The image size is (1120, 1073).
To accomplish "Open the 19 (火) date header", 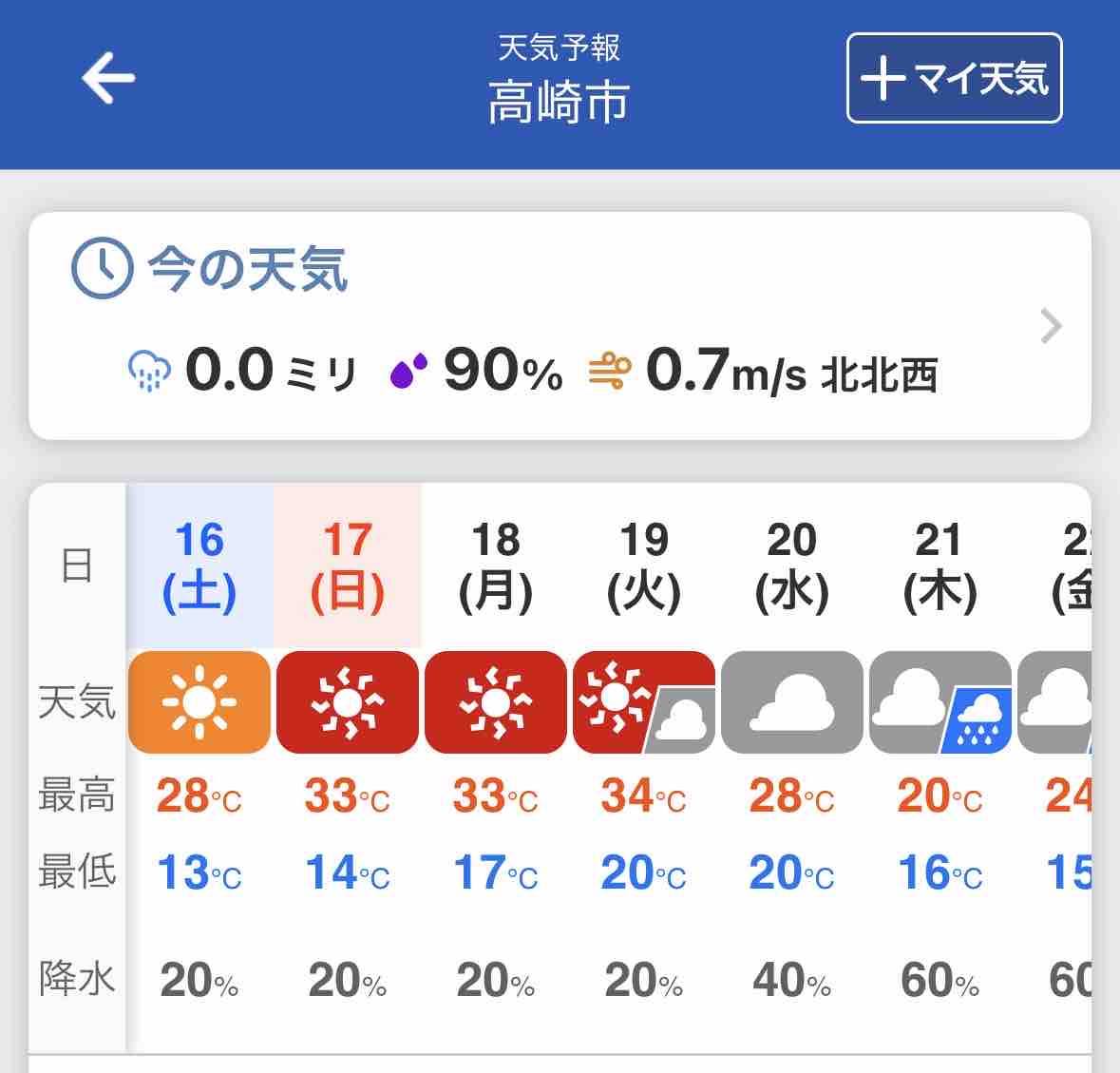I will [x=643, y=565].
